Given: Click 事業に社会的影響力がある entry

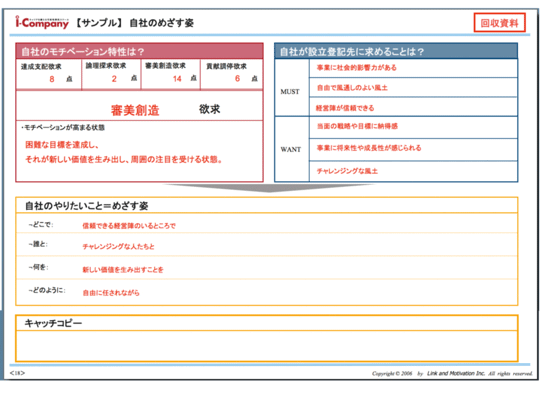Looking at the screenshot, I should tap(356, 68).
